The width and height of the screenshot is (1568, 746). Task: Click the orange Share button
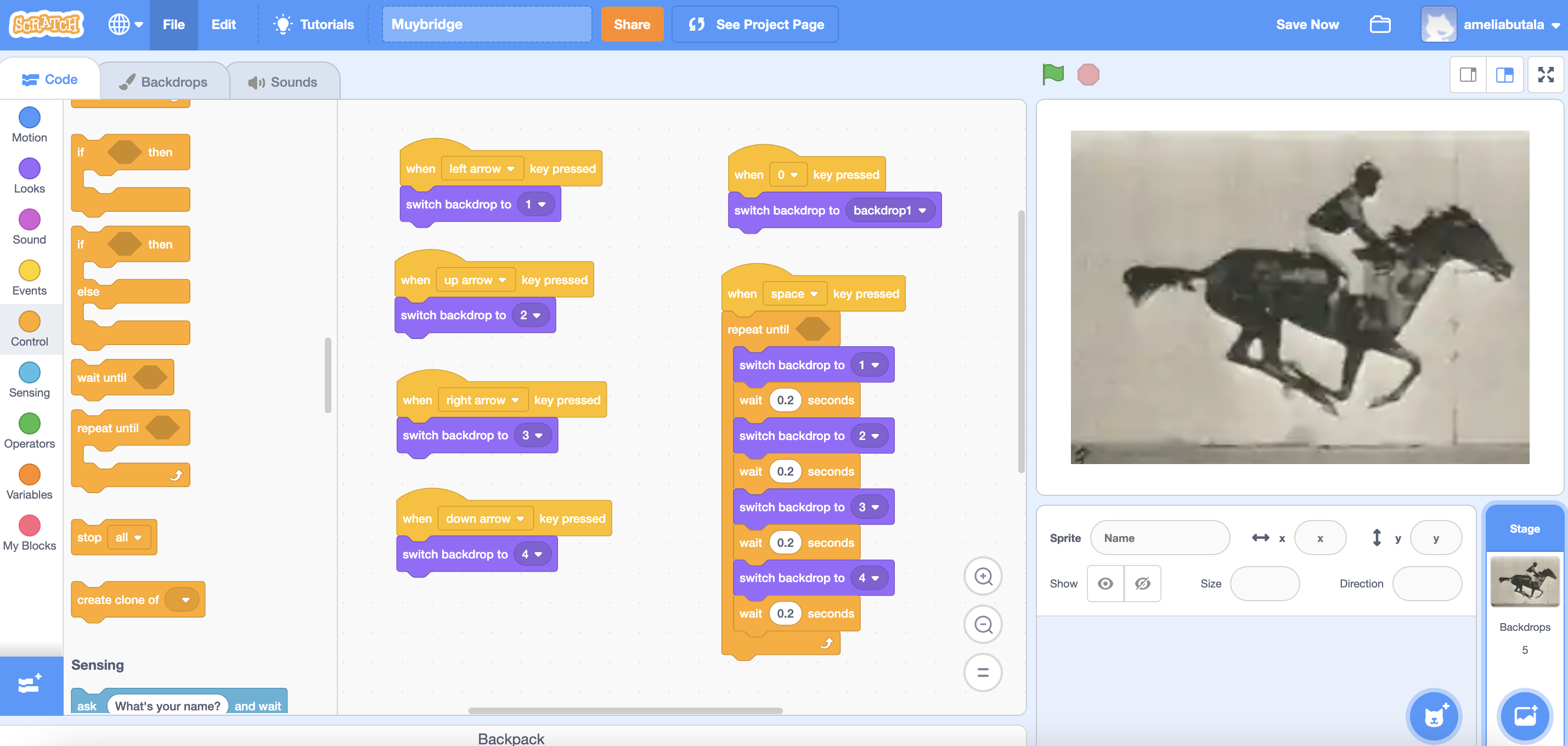coord(631,24)
